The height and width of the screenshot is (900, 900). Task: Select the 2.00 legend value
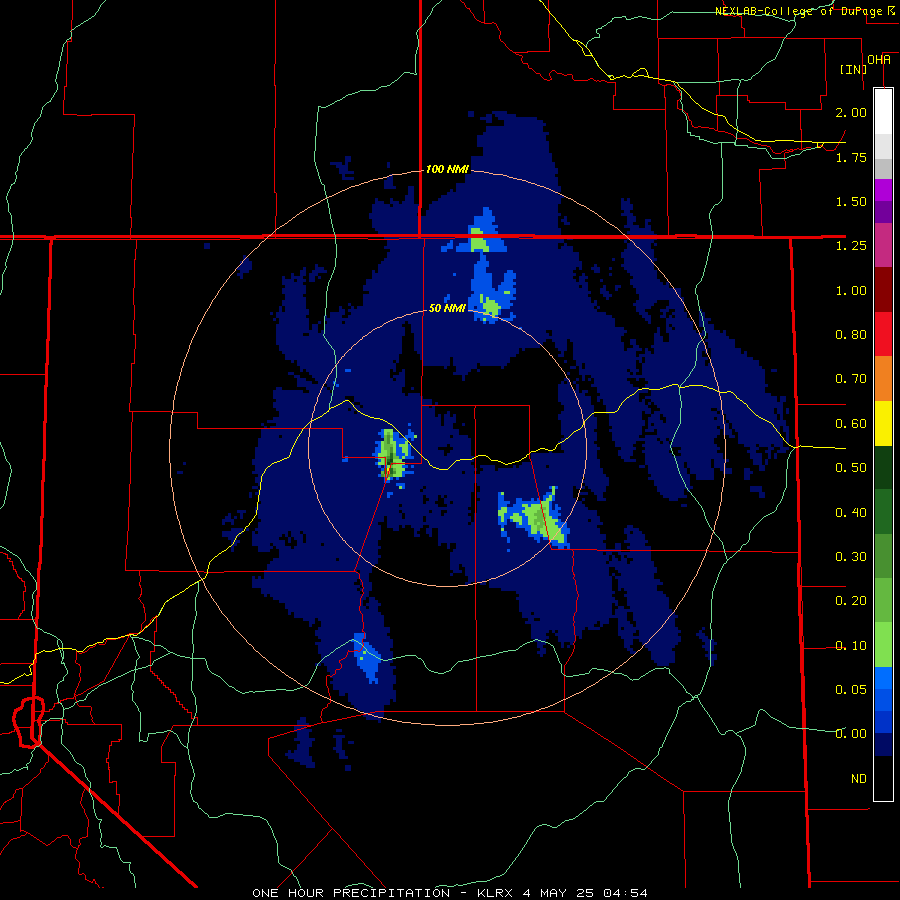pyautogui.click(x=851, y=112)
